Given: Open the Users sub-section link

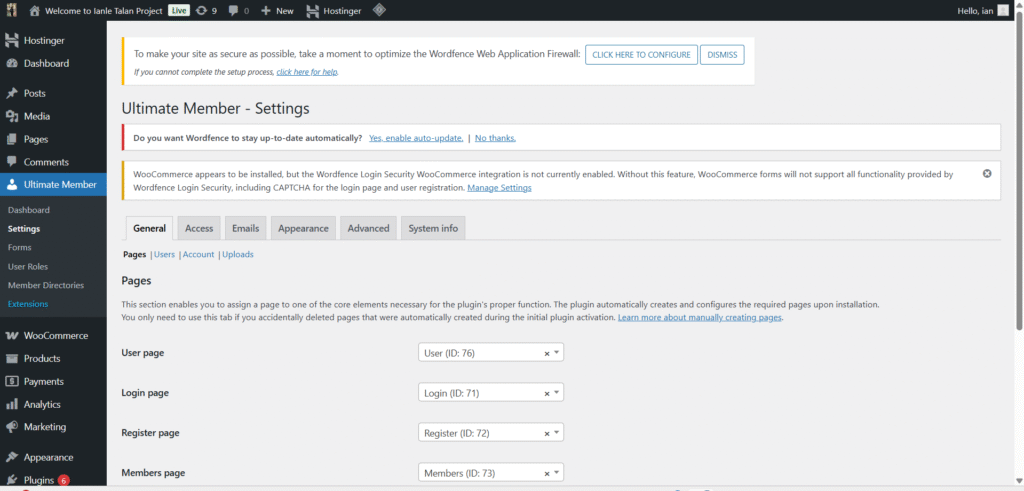Looking at the screenshot, I should click(164, 255).
